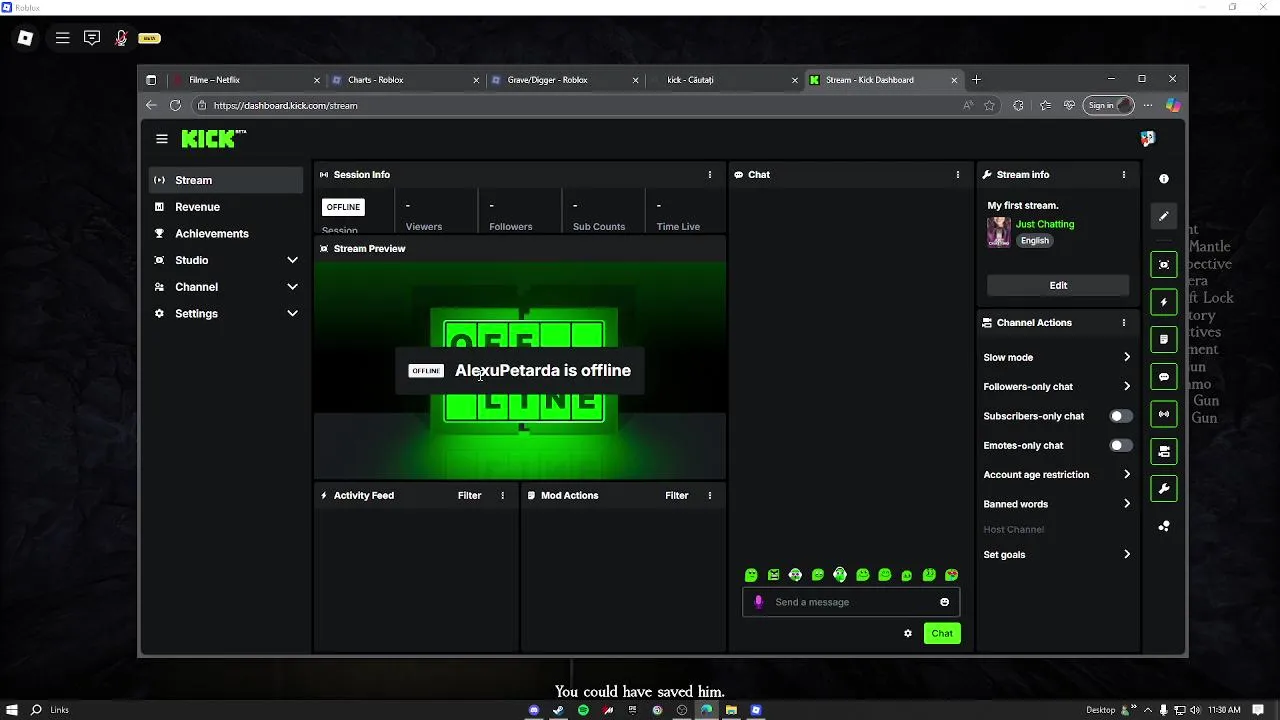Click the purple microphone icon in chat box
This screenshot has width=1280, height=720.
click(758, 602)
